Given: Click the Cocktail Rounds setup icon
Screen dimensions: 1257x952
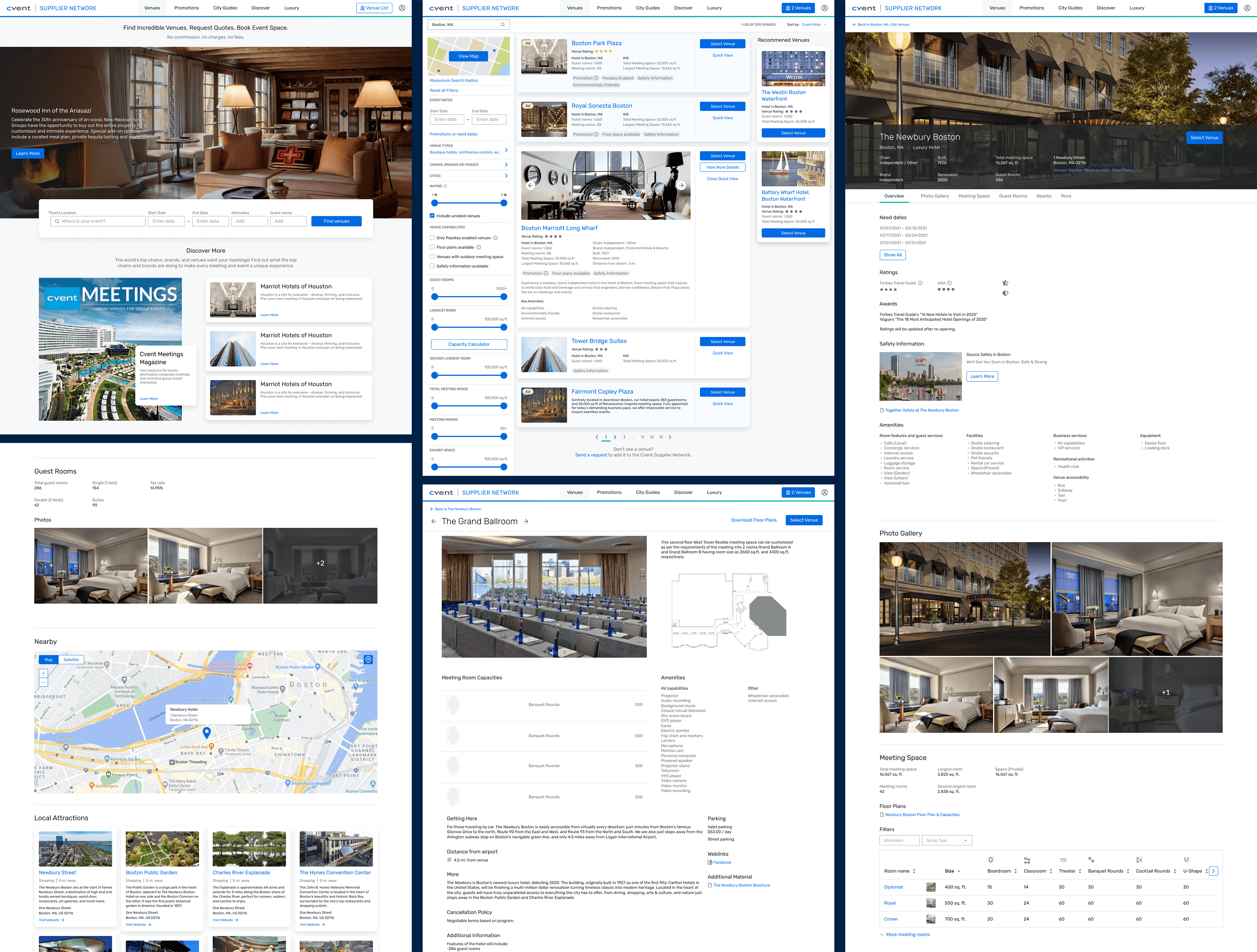Looking at the screenshot, I should coord(1139,859).
